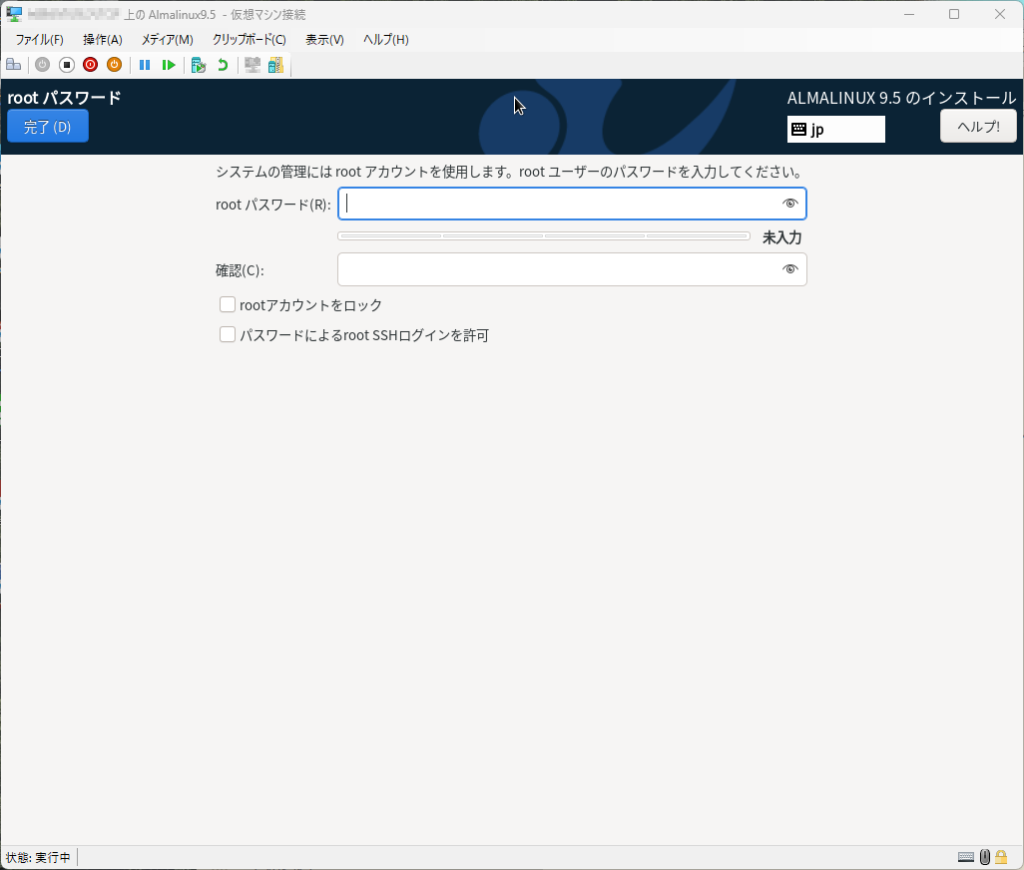
Task: Click the ヘルプ! button
Action: click(978, 126)
